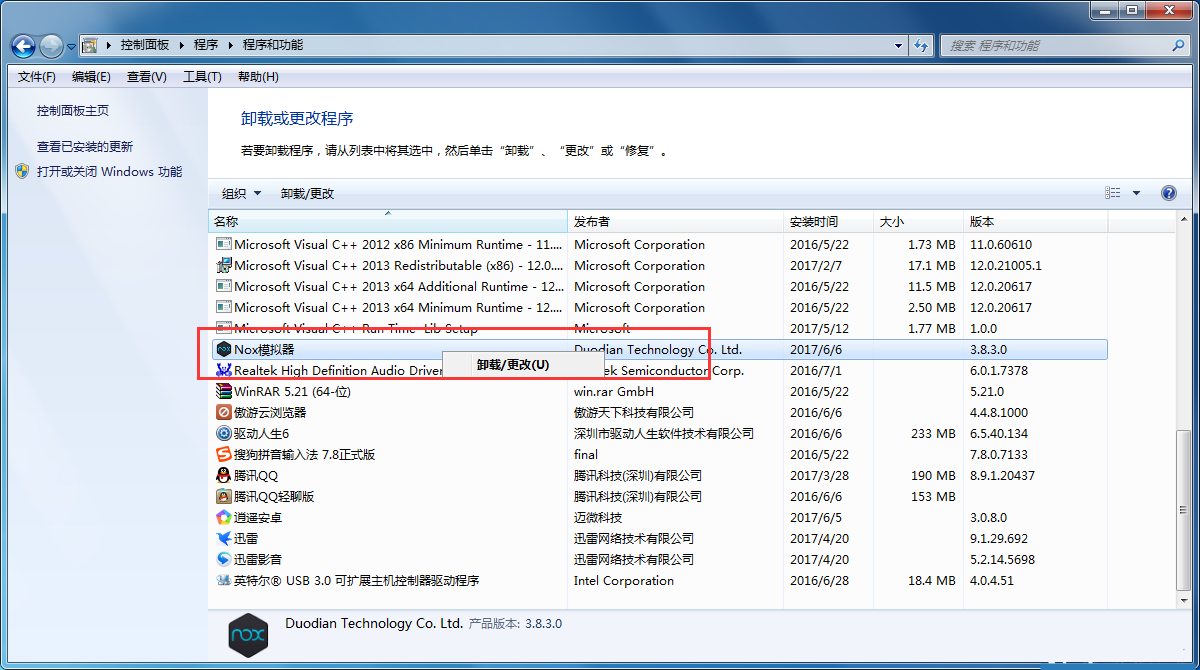This screenshot has width=1200, height=670.
Task: Click the 迅雷 bird icon
Action: [224, 538]
